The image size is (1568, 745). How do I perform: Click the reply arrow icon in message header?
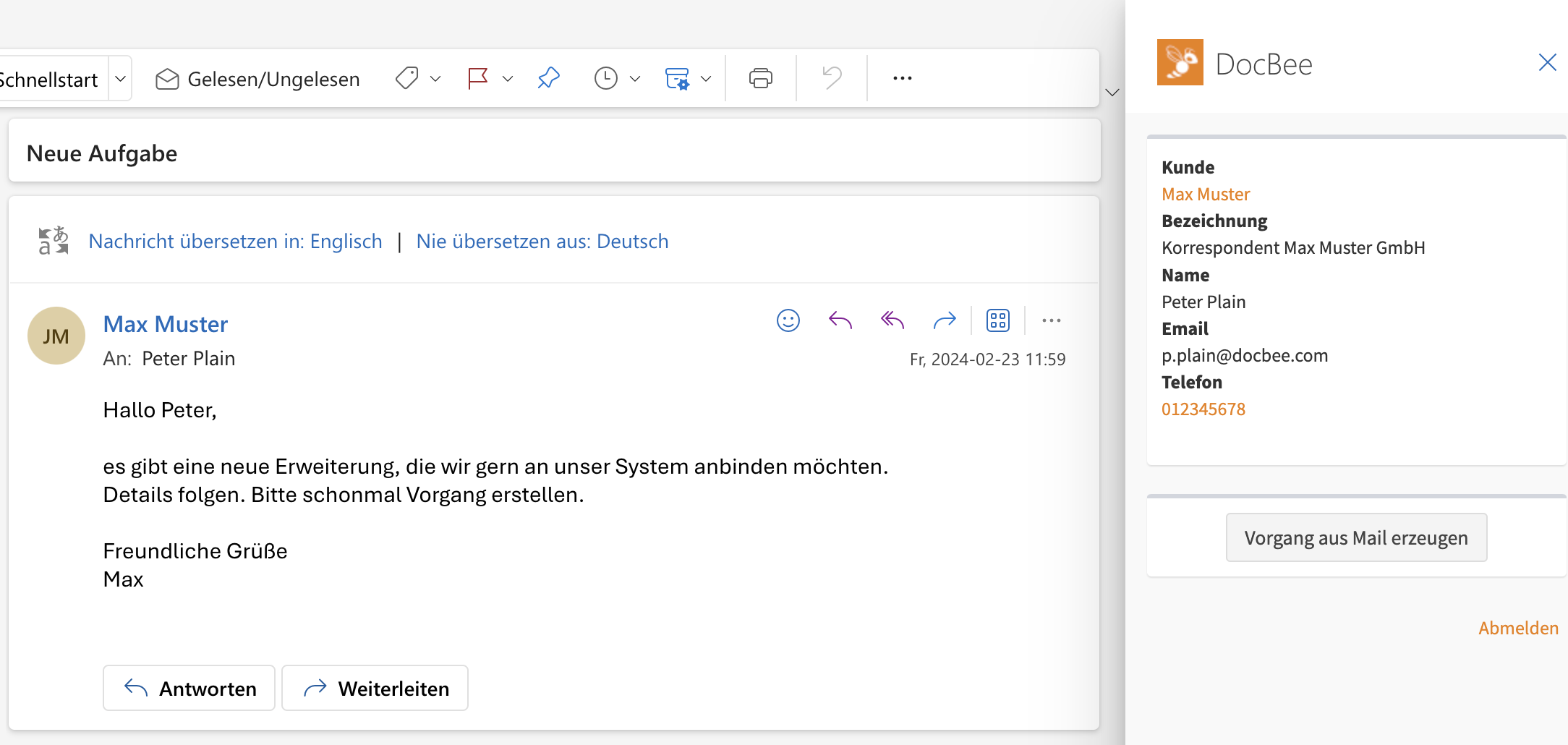click(x=840, y=320)
